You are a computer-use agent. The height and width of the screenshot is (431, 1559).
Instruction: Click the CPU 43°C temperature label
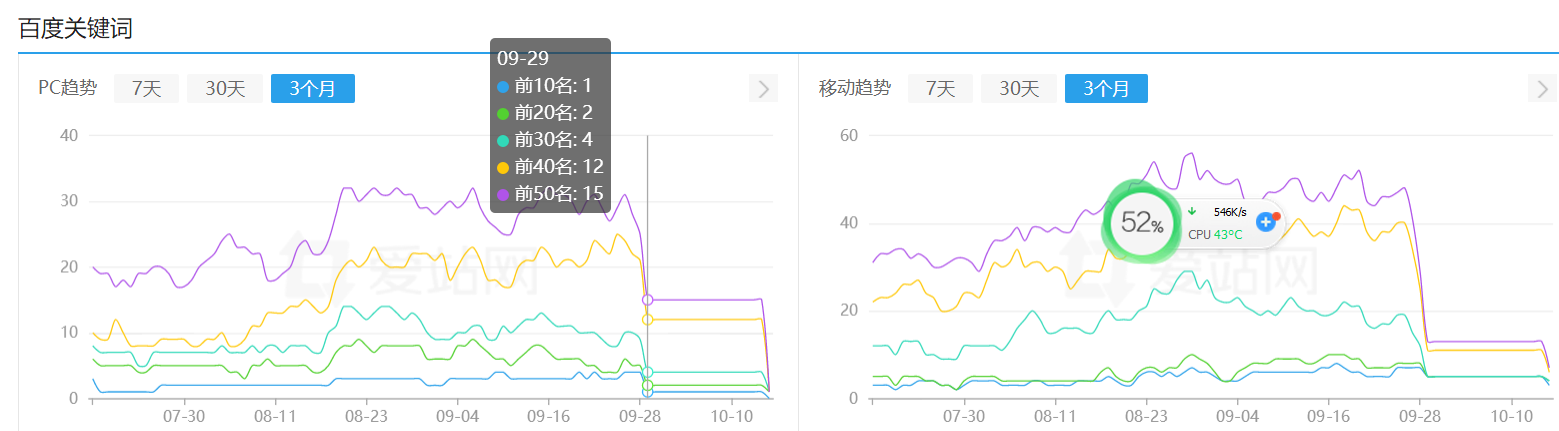[x=1215, y=234]
